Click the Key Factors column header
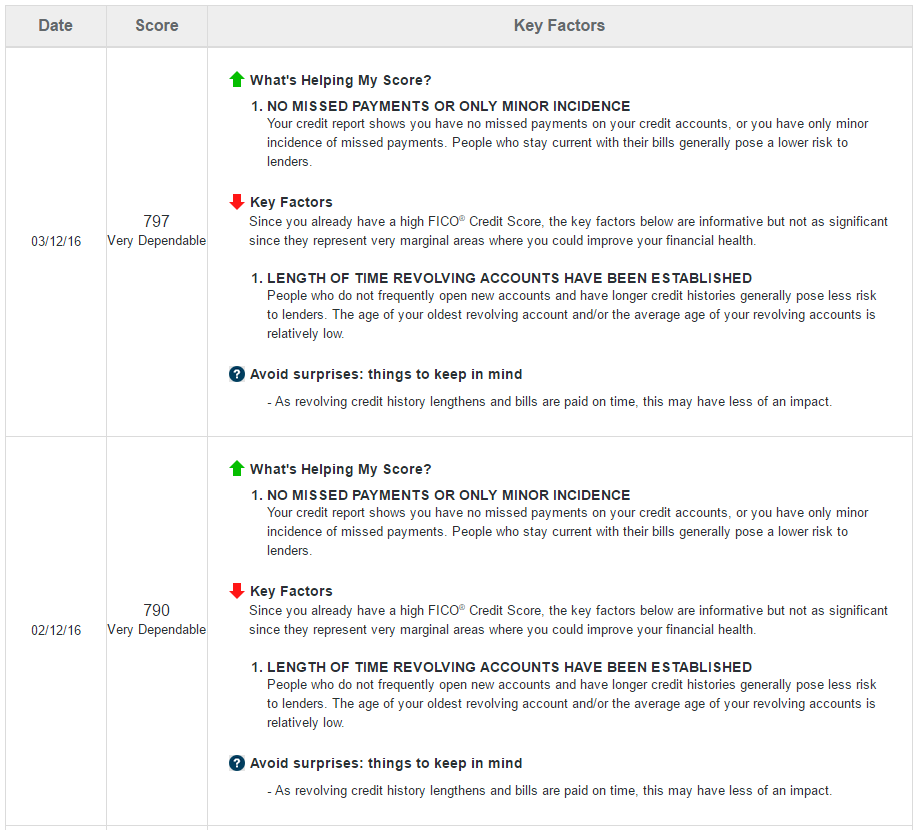920x830 pixels. tap(559, 26)
